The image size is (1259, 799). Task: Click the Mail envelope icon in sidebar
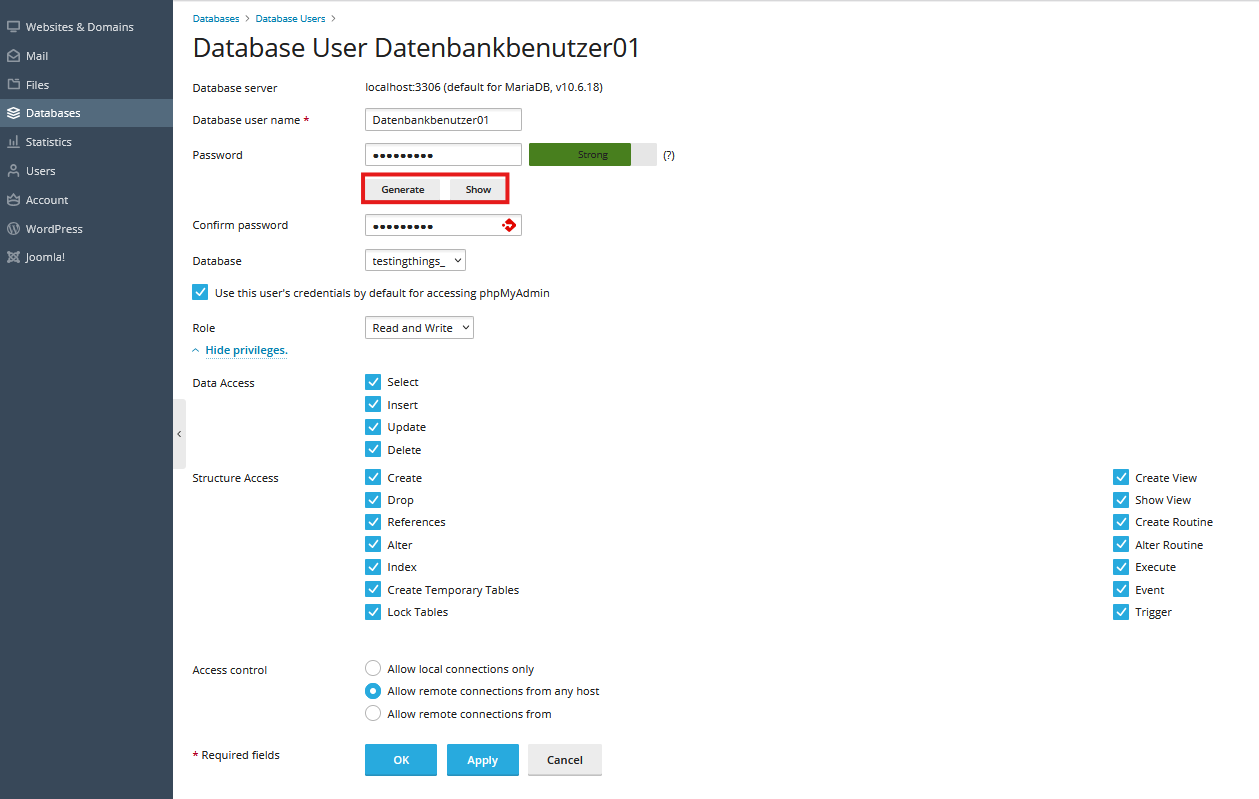tap(14, 56)
